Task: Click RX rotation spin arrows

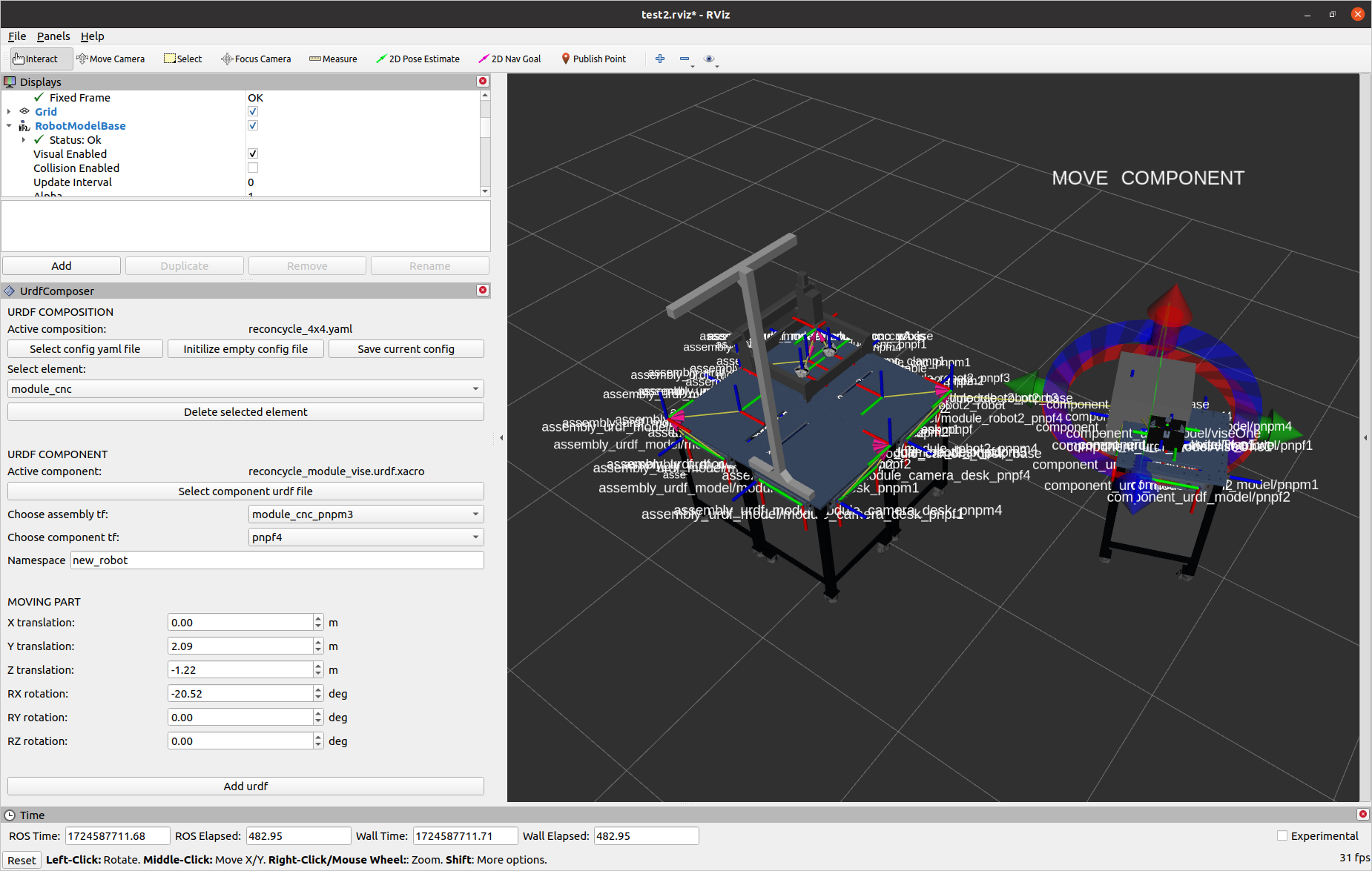Action: [x=318, y=693]
